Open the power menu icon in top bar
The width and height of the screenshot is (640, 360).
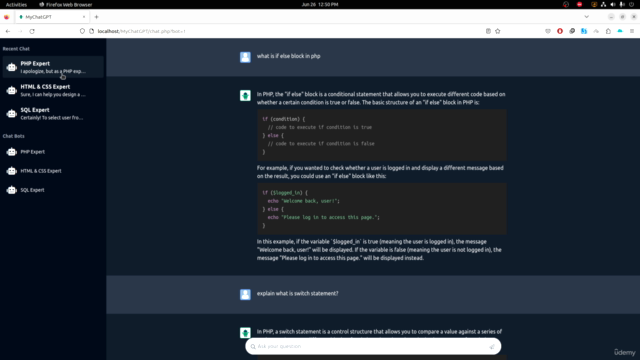(x=631, y=4)
